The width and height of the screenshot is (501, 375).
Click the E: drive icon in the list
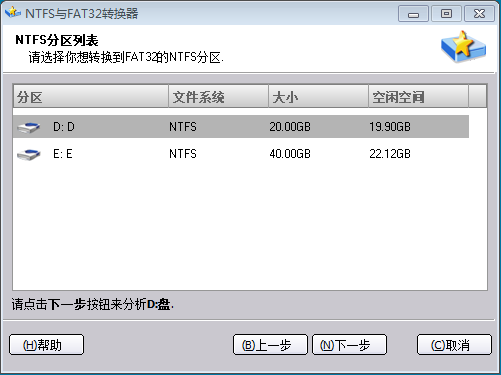click(29, 154)
